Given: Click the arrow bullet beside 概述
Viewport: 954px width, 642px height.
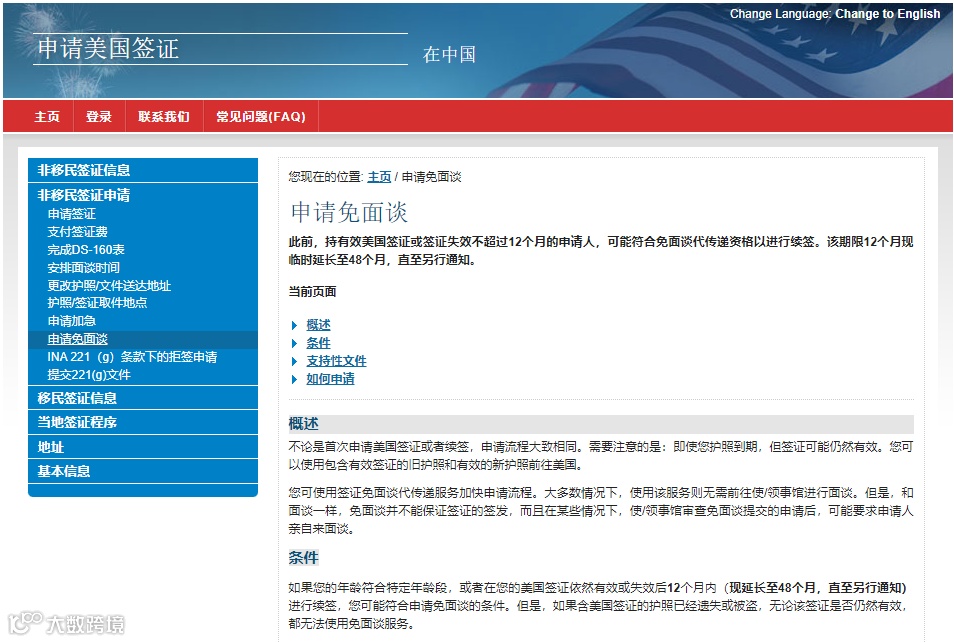Looking at the screenshot, I should pos(294,326).
